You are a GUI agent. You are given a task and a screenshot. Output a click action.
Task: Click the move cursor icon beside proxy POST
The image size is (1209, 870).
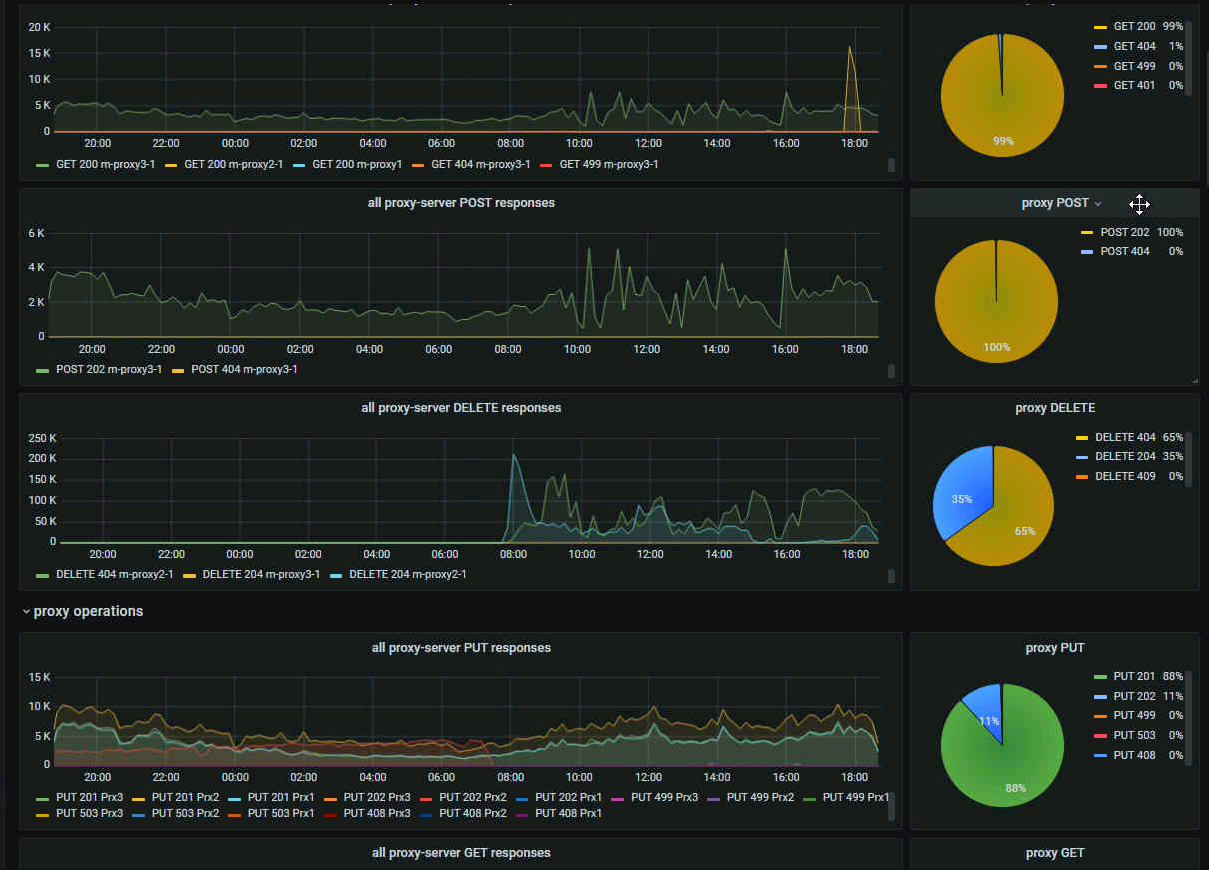(x=1139, y=204)
